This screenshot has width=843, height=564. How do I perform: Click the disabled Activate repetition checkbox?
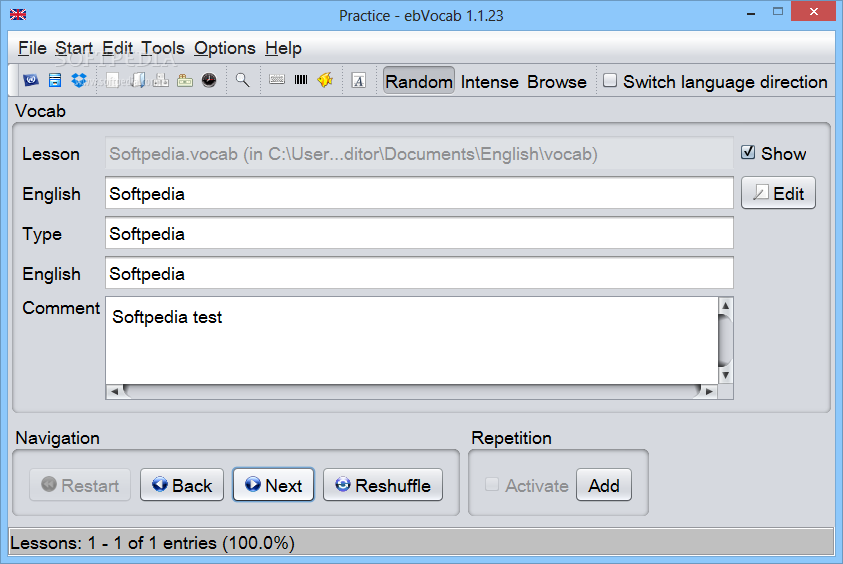491,484
